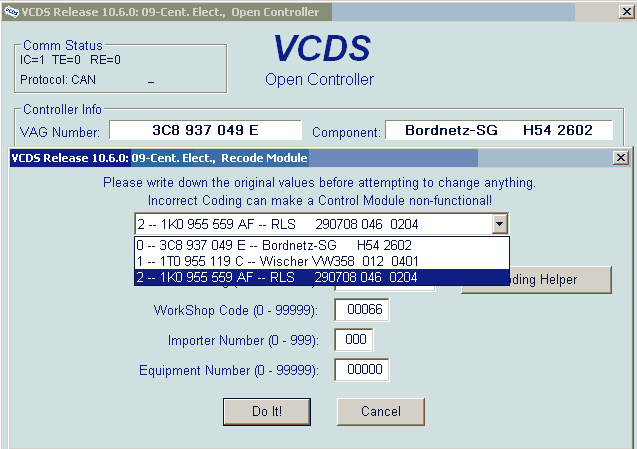The width and height of the screenshot is (637, 449).
Task: Click the 'Importer Number (0 - 999):' label
Action: point(243,341)
